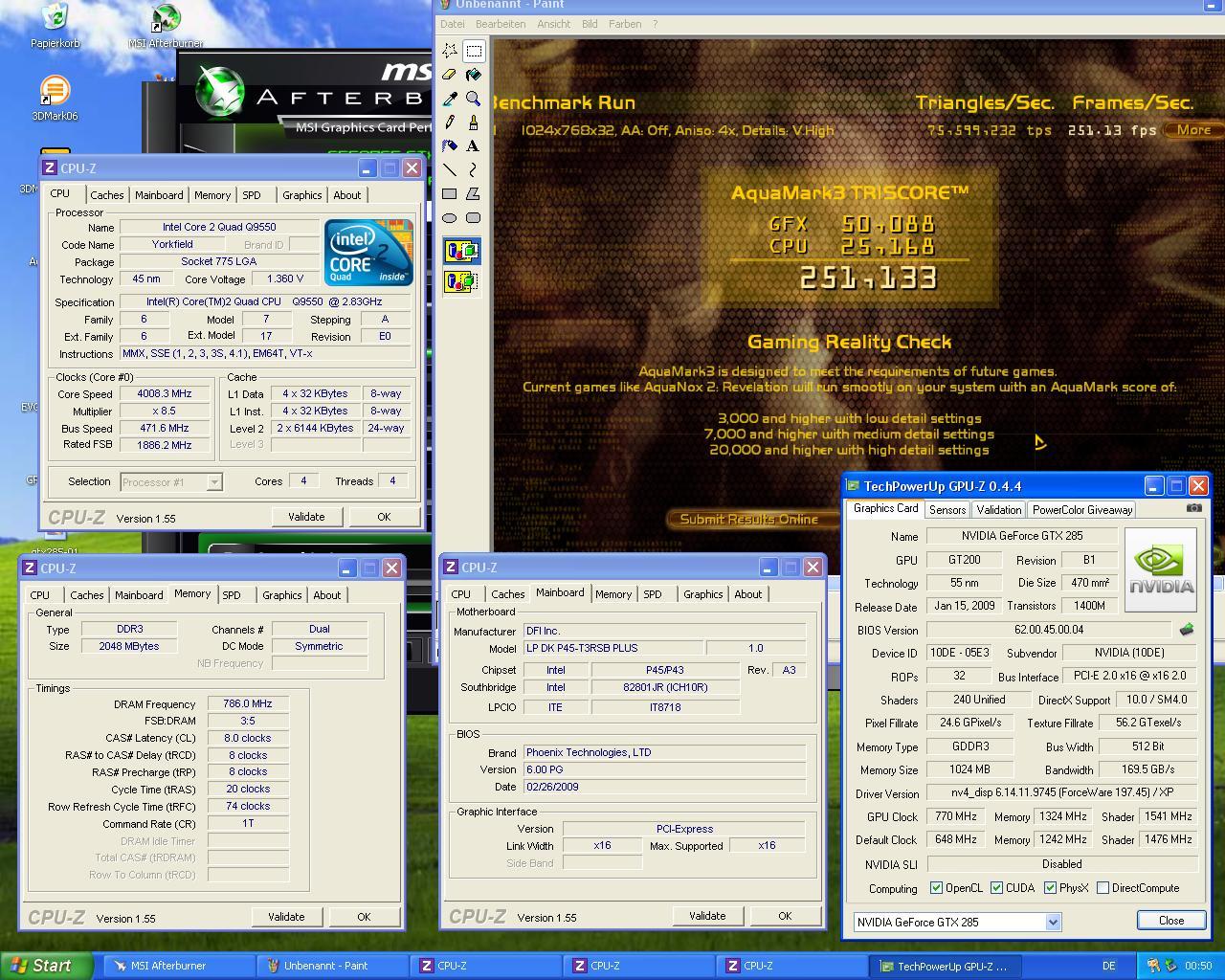Screen dimensions: 1225x980
Task: Click the Intel Core 2 Quad logo
Action: point(368,252)
